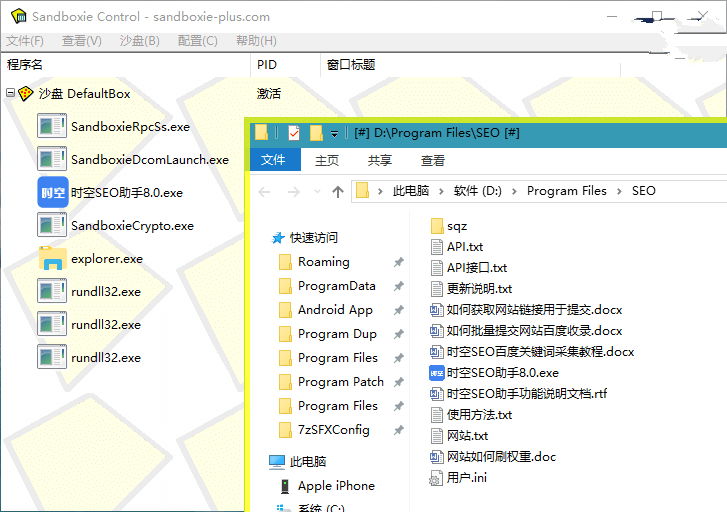Select the API.txt file icon
The height and width of the screenshot is (512, 727).
click(x=437, y=247)
